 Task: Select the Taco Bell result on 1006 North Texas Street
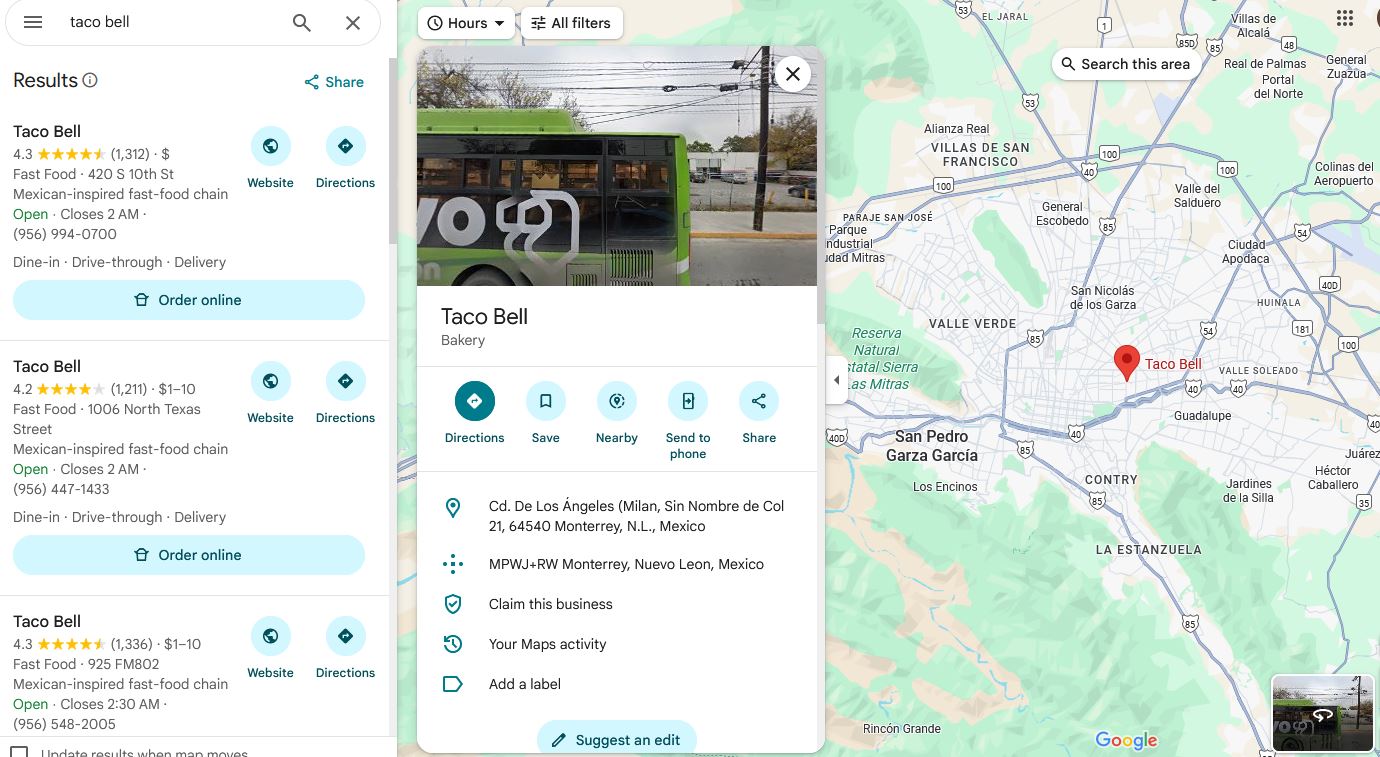[x=47, y=366]
